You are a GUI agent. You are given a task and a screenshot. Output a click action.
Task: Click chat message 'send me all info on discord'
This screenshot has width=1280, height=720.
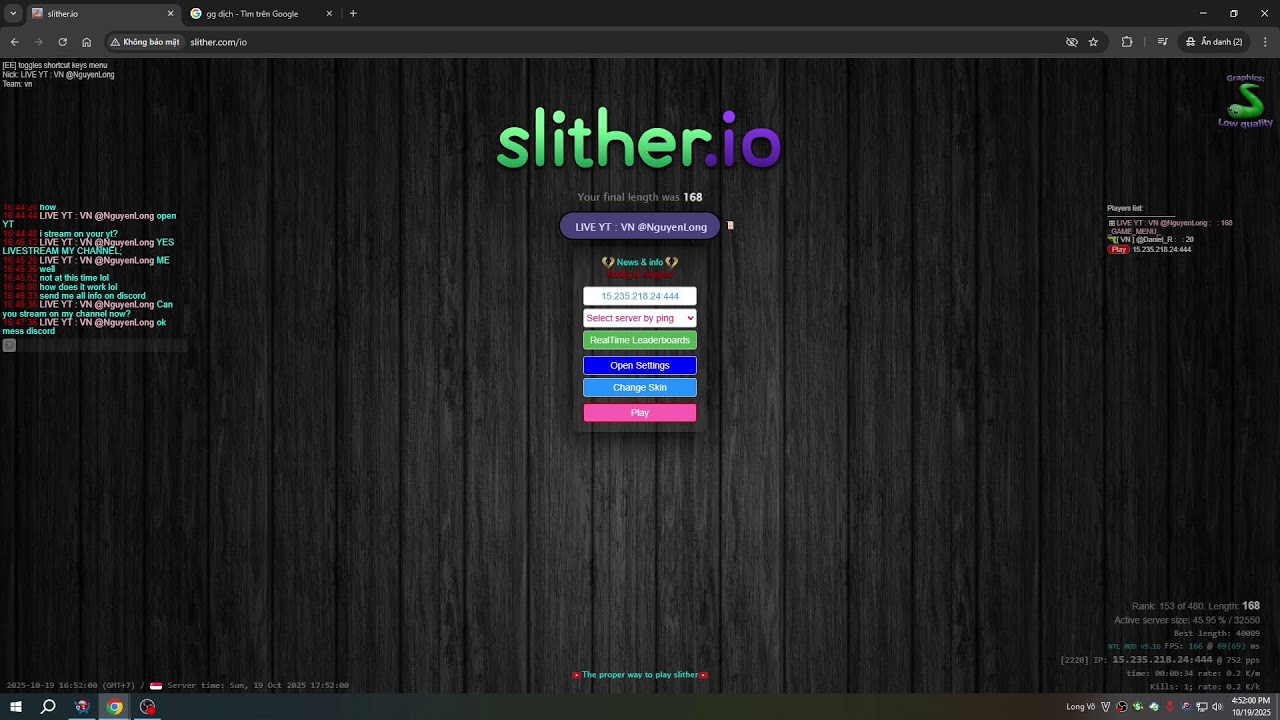[x=92, y=296]
